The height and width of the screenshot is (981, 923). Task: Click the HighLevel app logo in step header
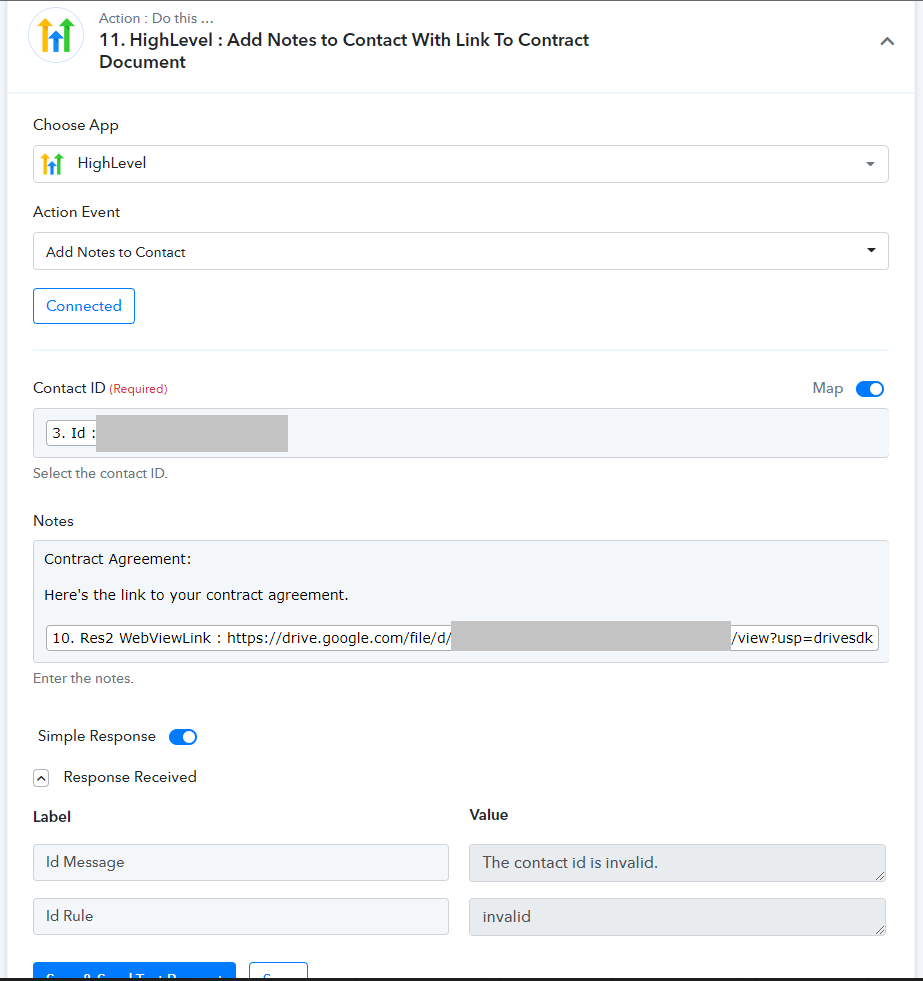[x=56, y=36]
